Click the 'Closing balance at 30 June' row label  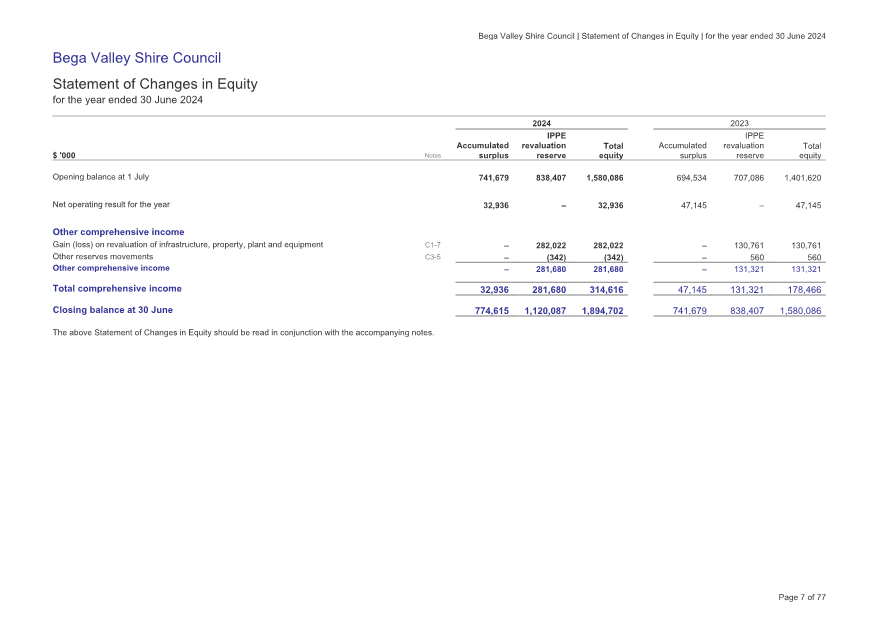(112, 310)
